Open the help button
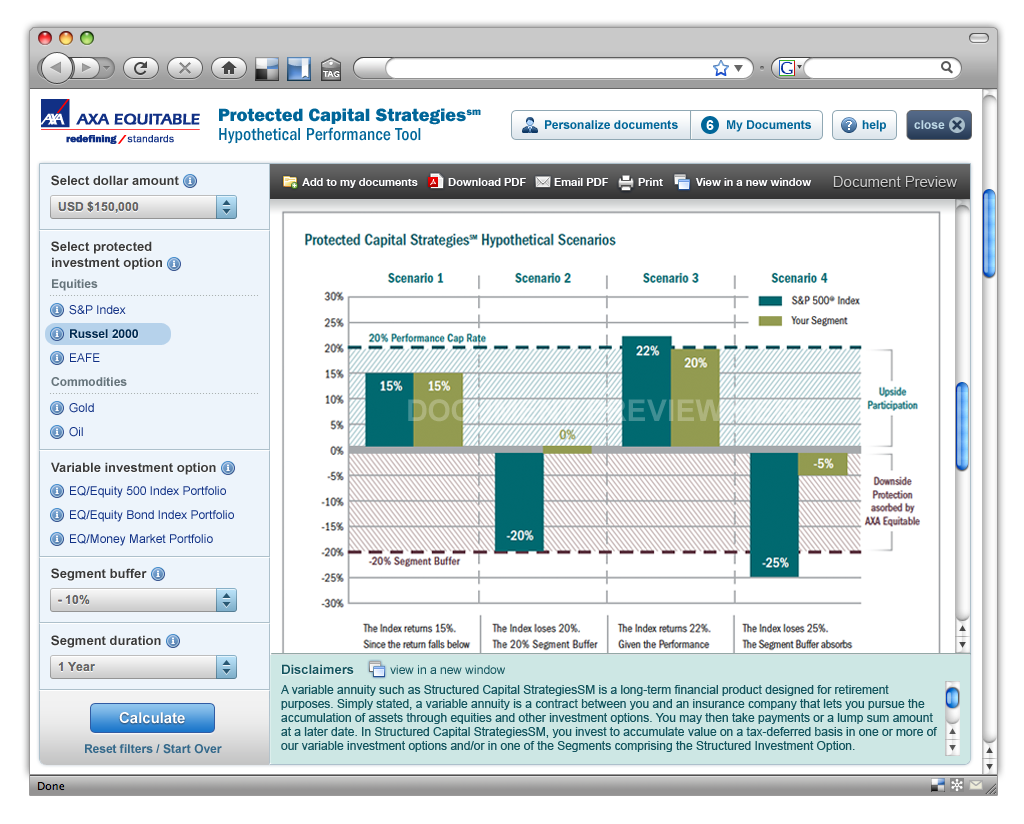This screenshot has width=1024, height=824. coord(864,125)
